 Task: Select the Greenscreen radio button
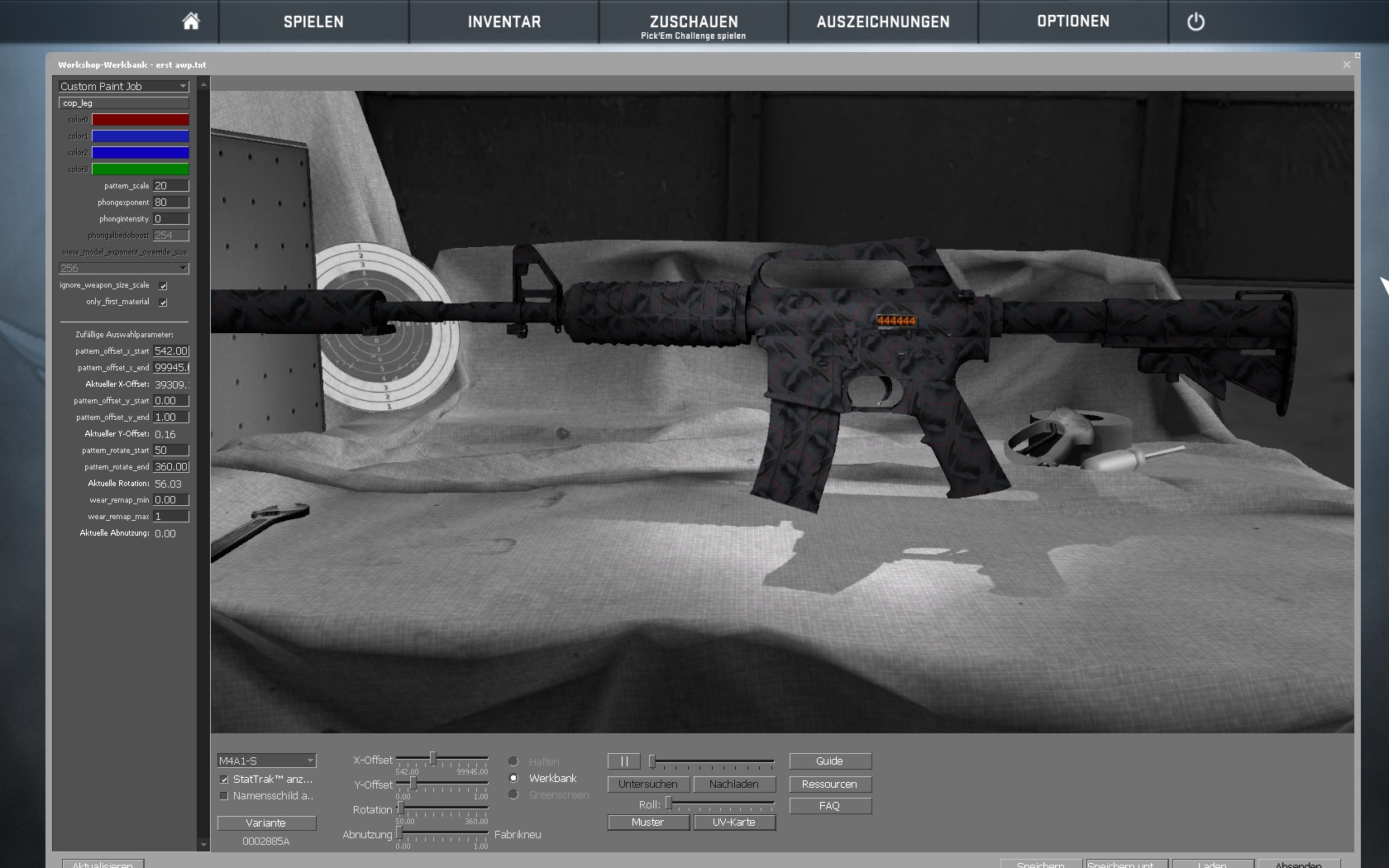point(513,794)
